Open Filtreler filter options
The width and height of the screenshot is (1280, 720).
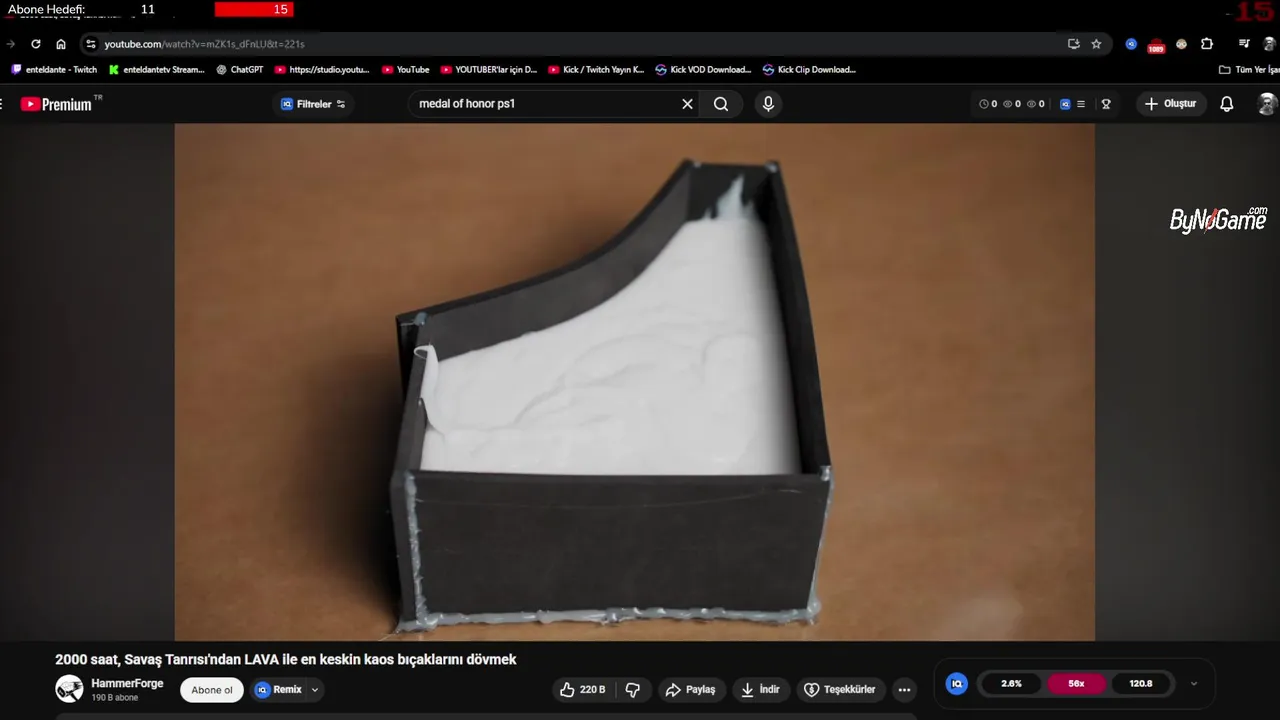click(x=314, y=104)
